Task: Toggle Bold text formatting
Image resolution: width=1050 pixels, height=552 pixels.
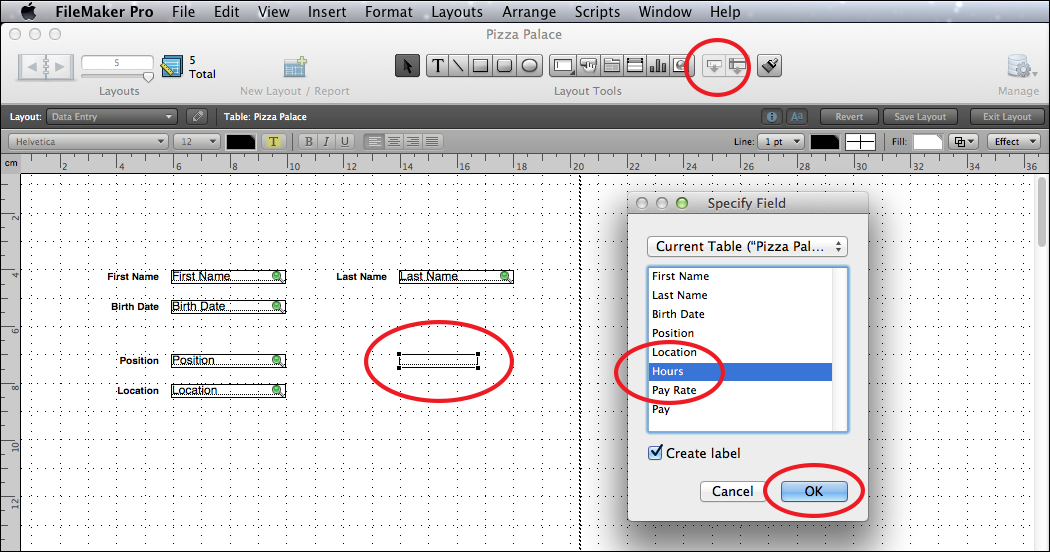Action: 308,141
